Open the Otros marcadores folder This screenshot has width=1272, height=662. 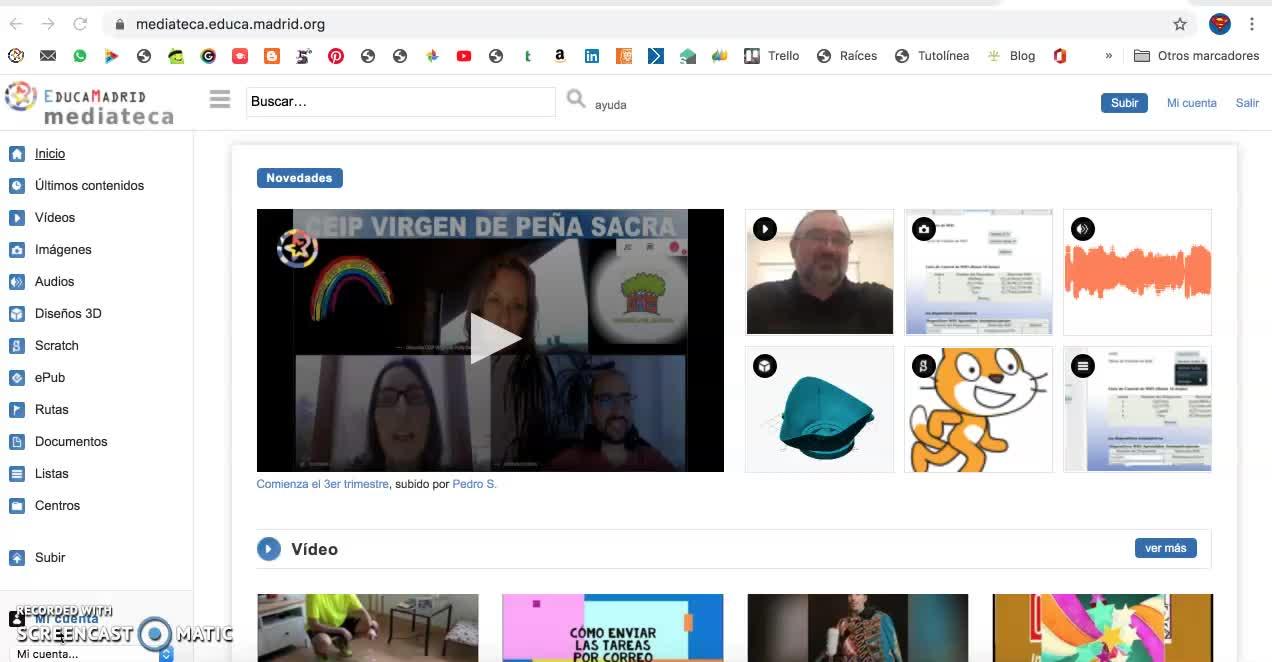point(1196,56)
